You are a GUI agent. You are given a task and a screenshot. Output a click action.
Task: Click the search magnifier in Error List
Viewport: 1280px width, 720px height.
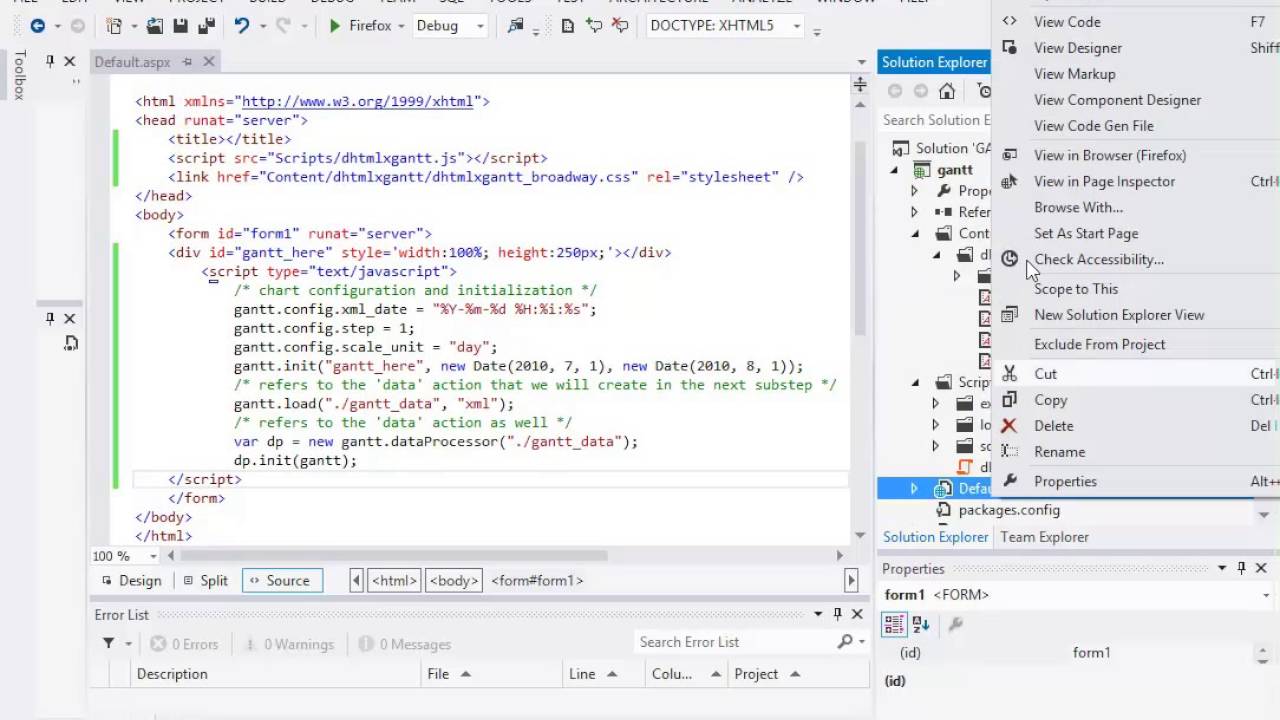[846, 642]
